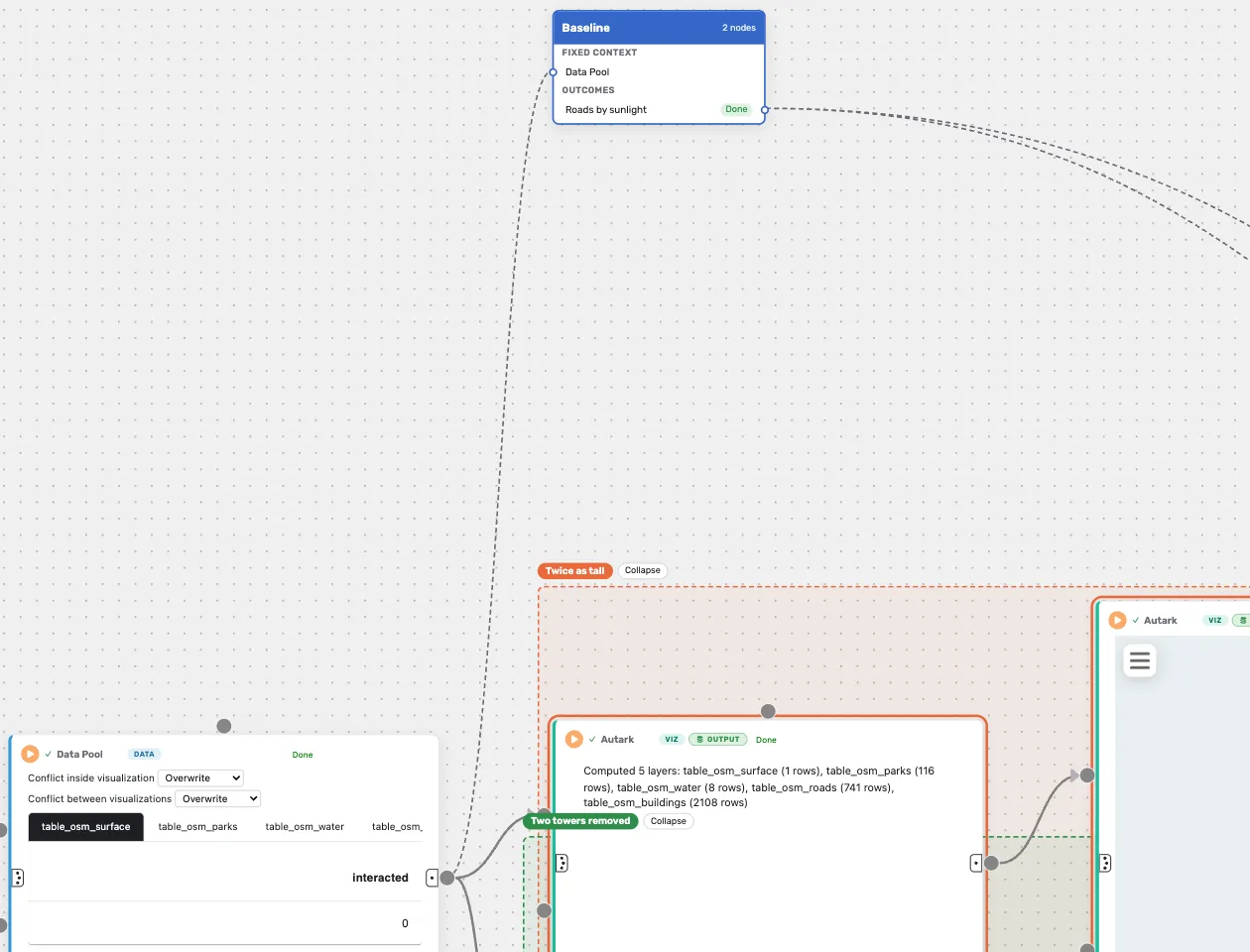
Task: Select the Roads by sunlight outcome
Action: coord(606,110)
